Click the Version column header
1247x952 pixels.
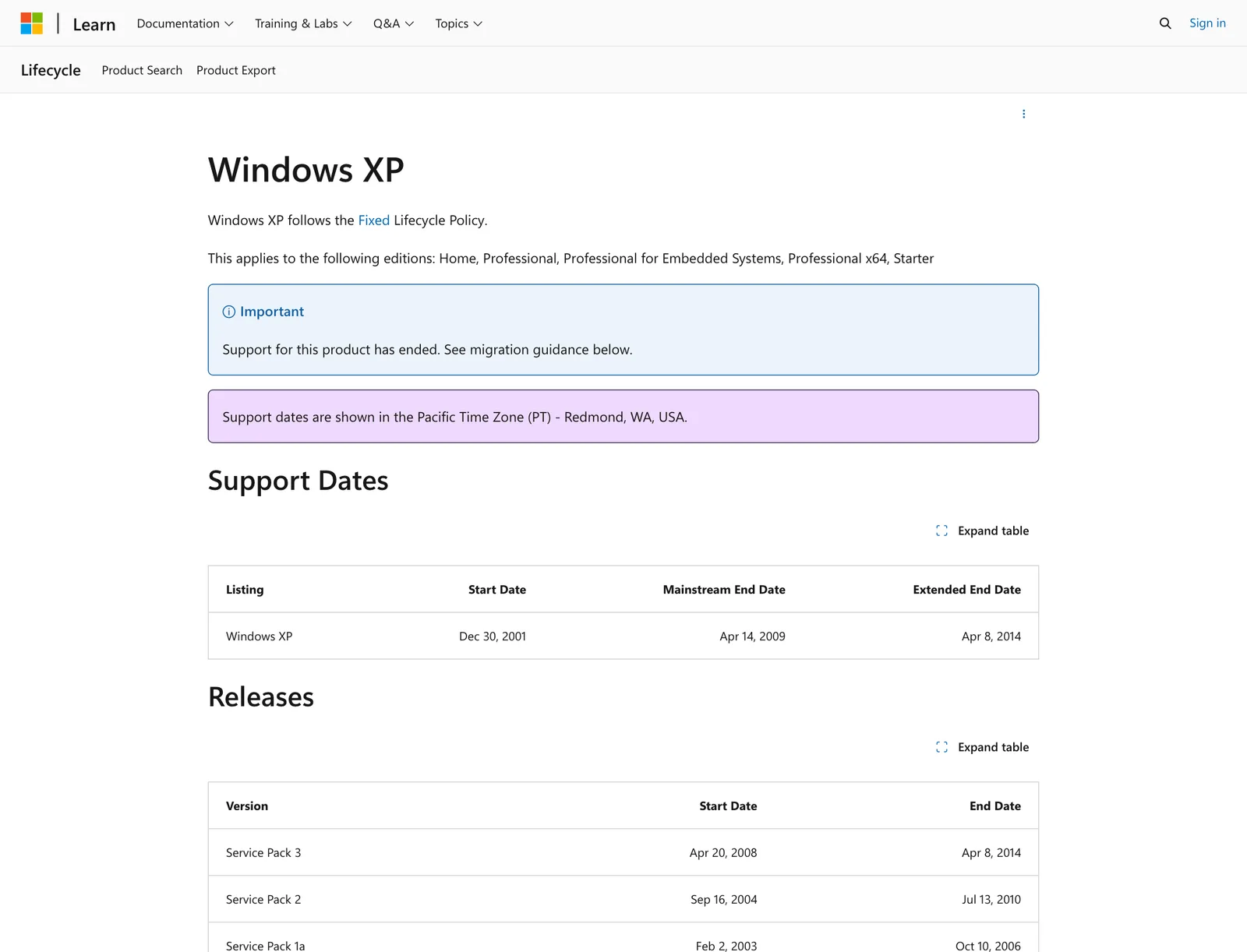coord(247,806)
